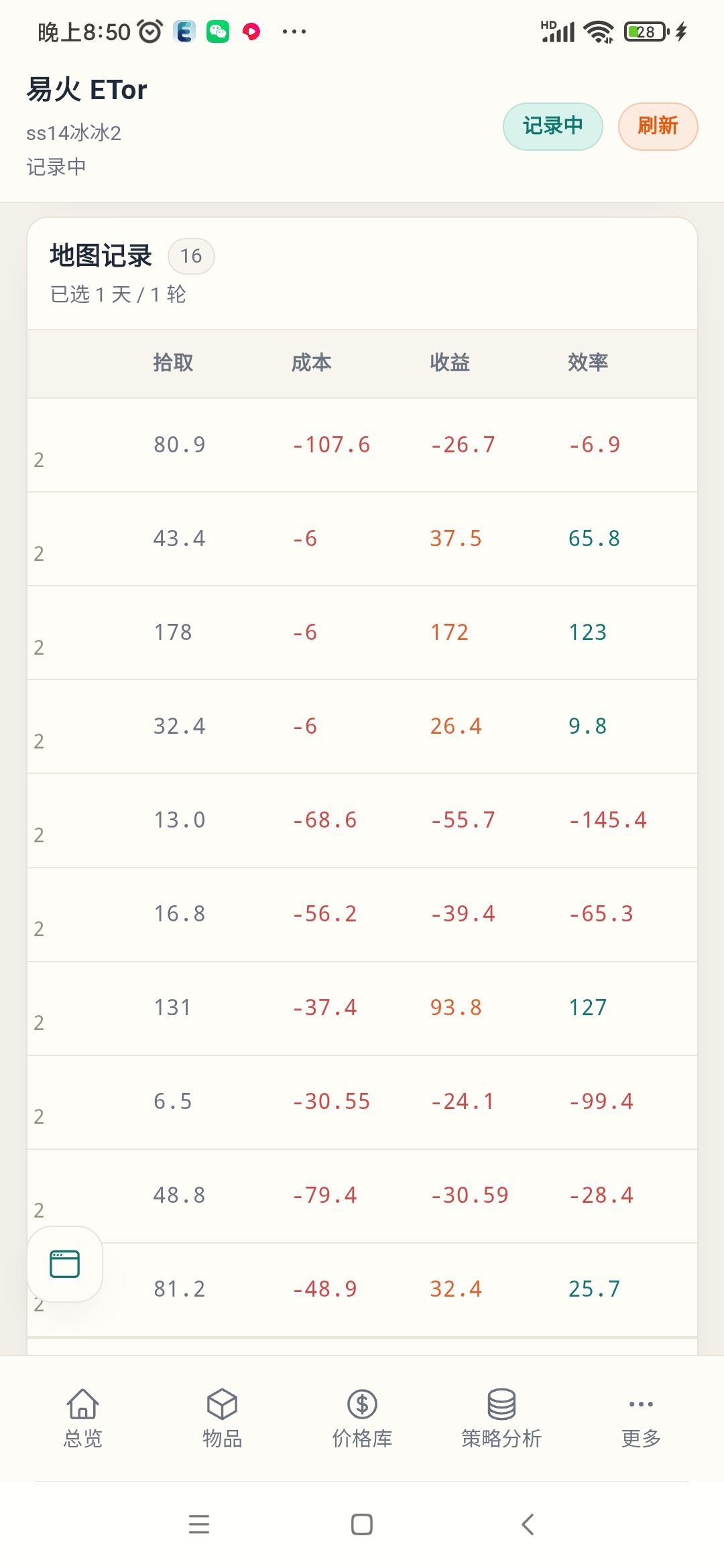Screen dimensions: 724x1568
Task: Open the 已选 1 天 / 1 轮 selection filter
Action: tap(118, 294)
